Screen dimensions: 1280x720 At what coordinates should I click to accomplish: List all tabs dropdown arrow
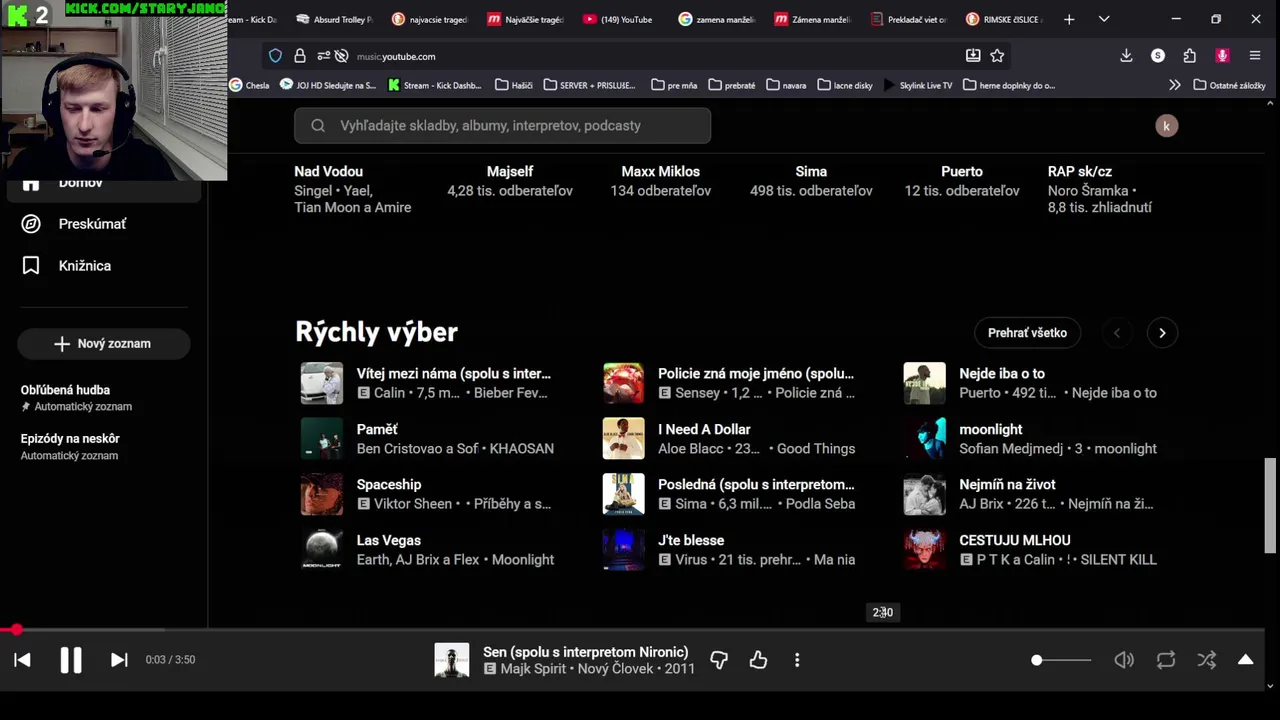[x=1104, y=19]
